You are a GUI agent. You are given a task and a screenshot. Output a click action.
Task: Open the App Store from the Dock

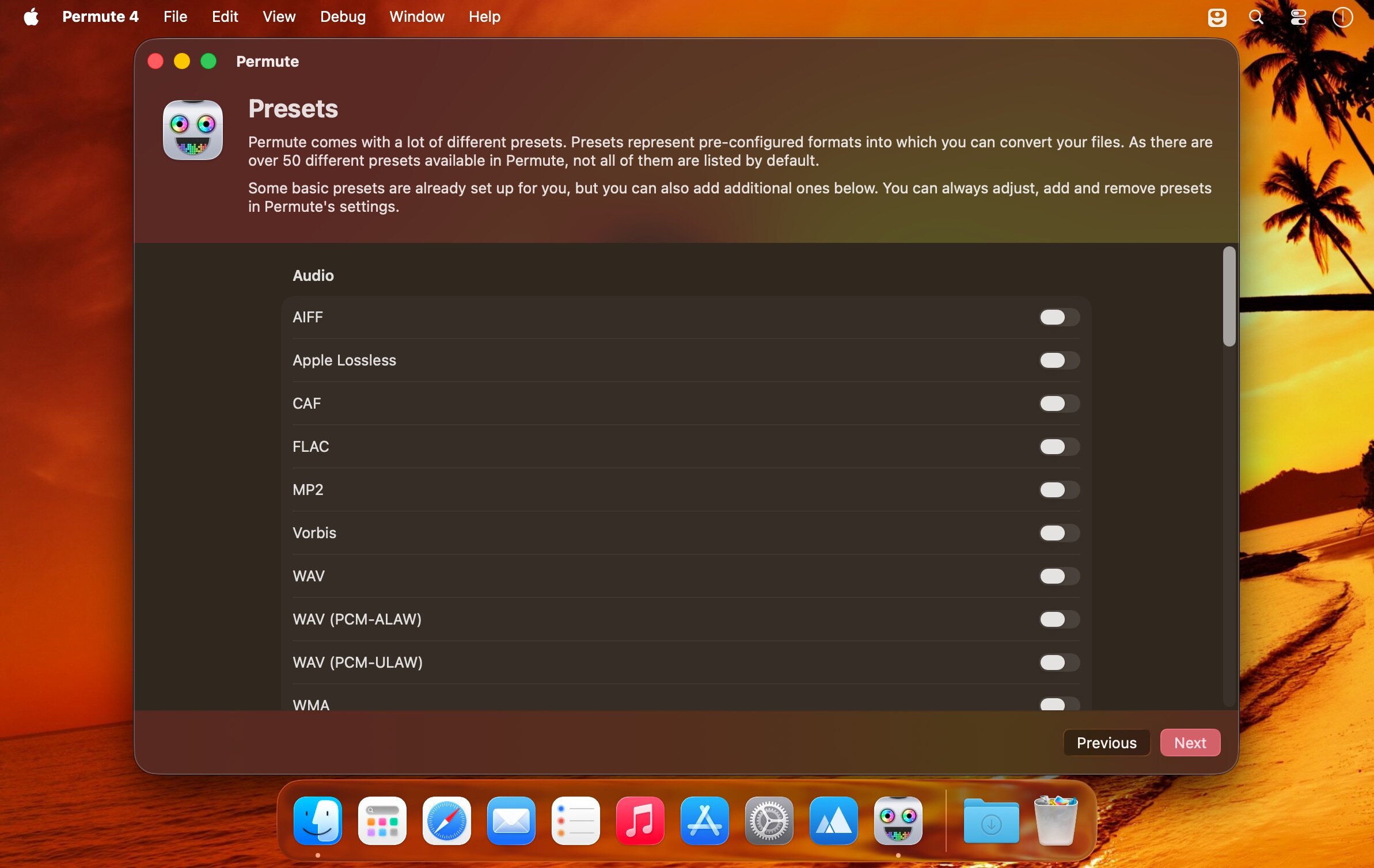click(x=705, y=821)
